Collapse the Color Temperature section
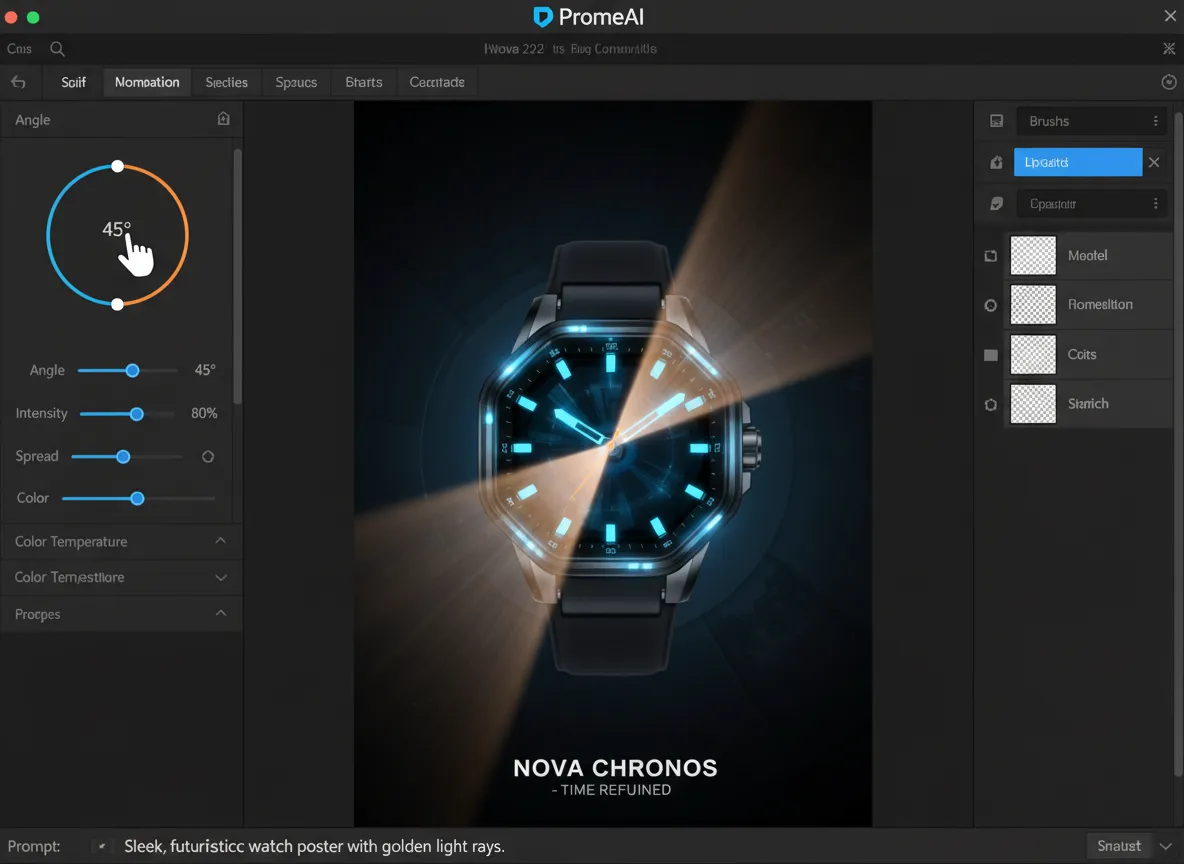The height and width of the screenshot is (864, 1184). (x=221, y=541)
